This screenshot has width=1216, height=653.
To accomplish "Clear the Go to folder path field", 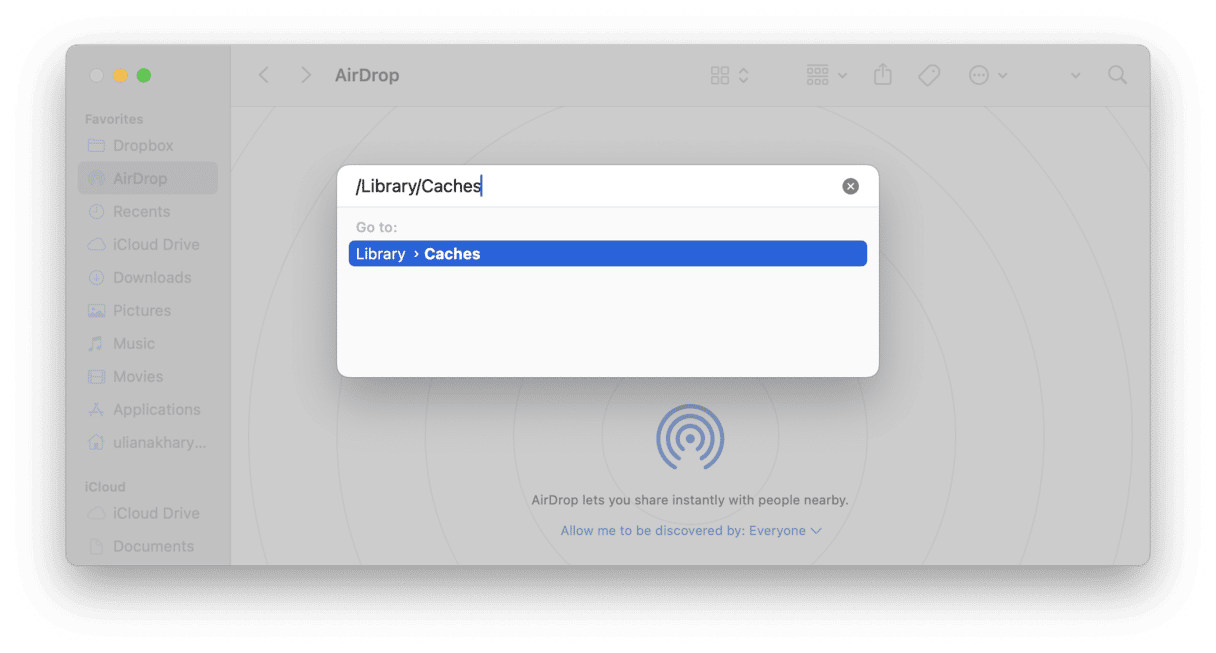I will tap(850, 186).
